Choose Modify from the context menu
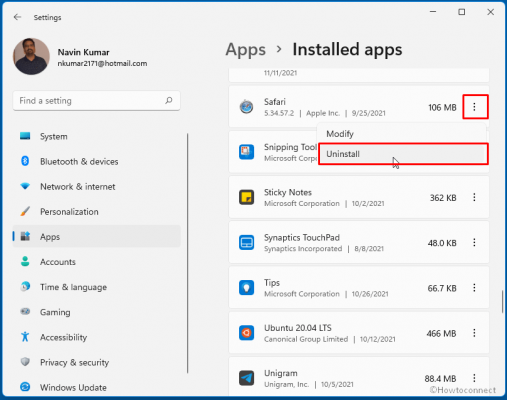Screen dimensions: 507x400 tap(401, 134)
